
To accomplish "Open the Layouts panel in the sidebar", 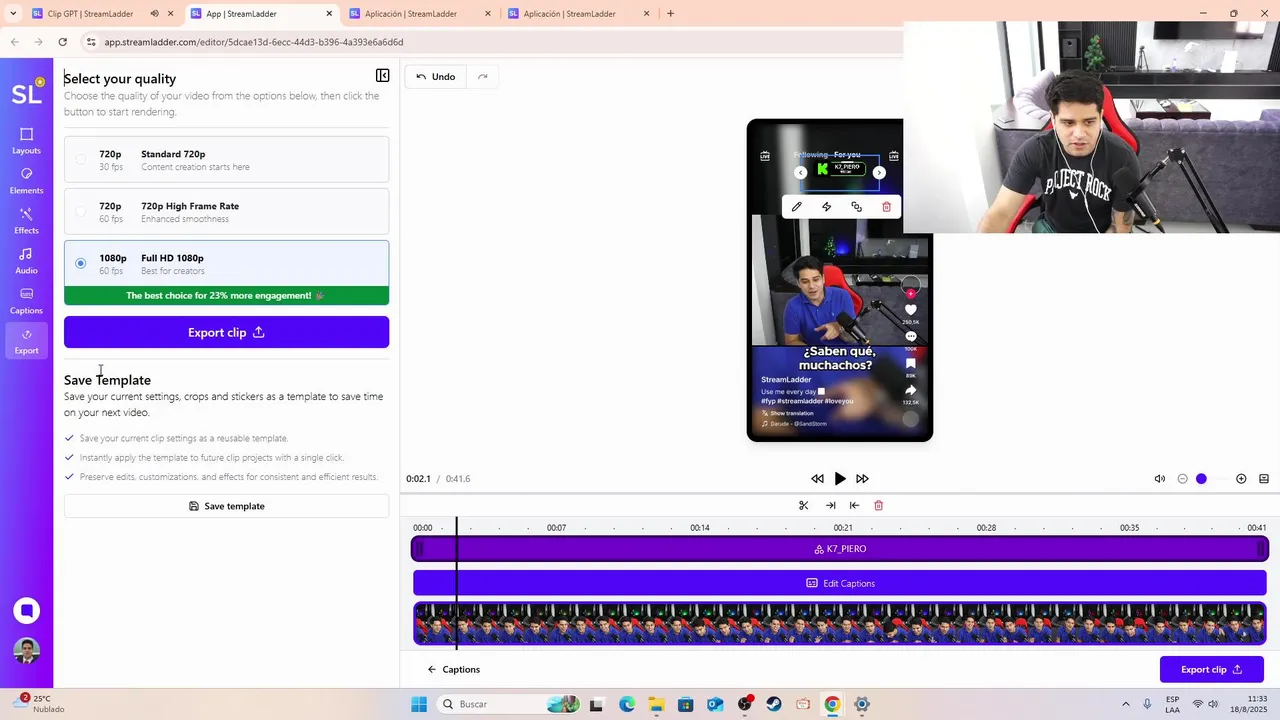I will click(x=26, y=141).
